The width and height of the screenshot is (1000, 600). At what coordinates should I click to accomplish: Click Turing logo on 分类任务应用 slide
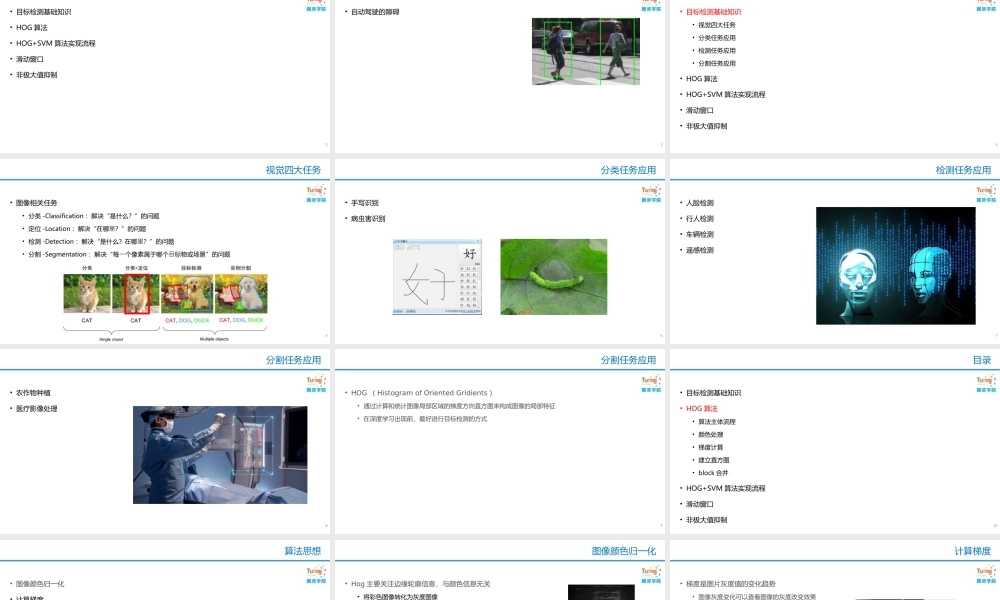(x=651, y=191)
